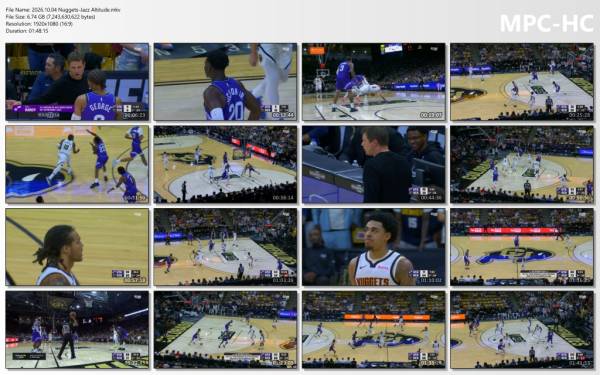Pick the angled court thumbnail stamped 00:38:14
This screenshot has width=600, height=375.
[225, 165]
